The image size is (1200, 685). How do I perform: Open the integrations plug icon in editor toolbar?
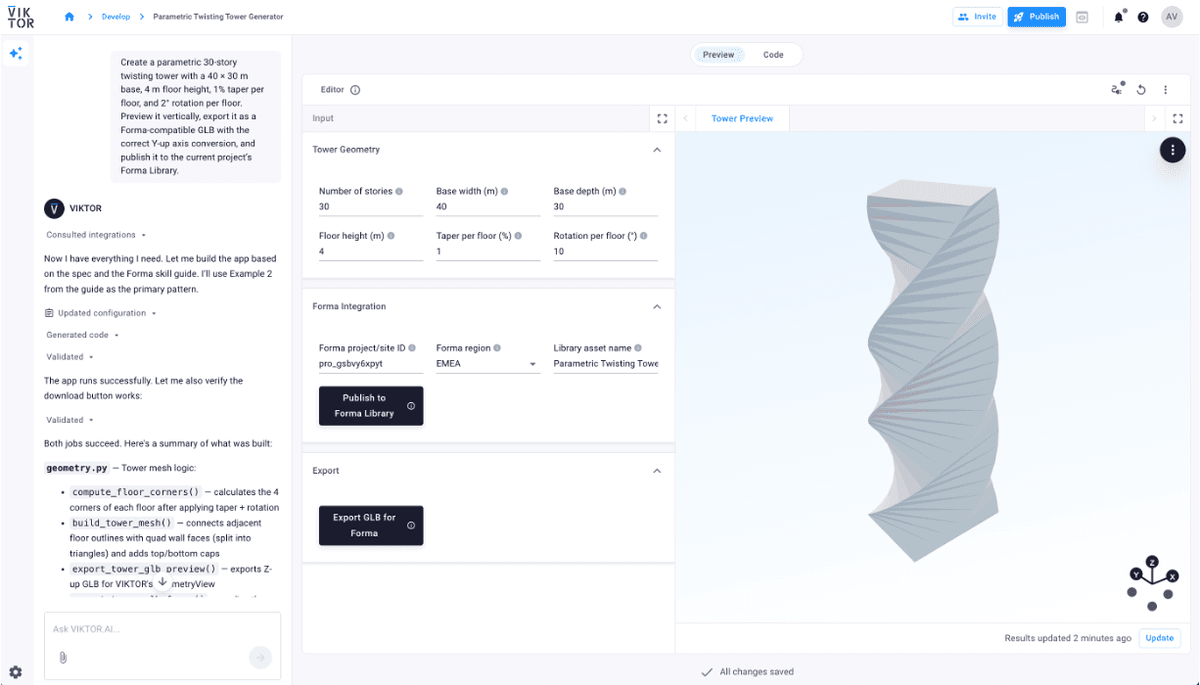tap(1117, 90)
